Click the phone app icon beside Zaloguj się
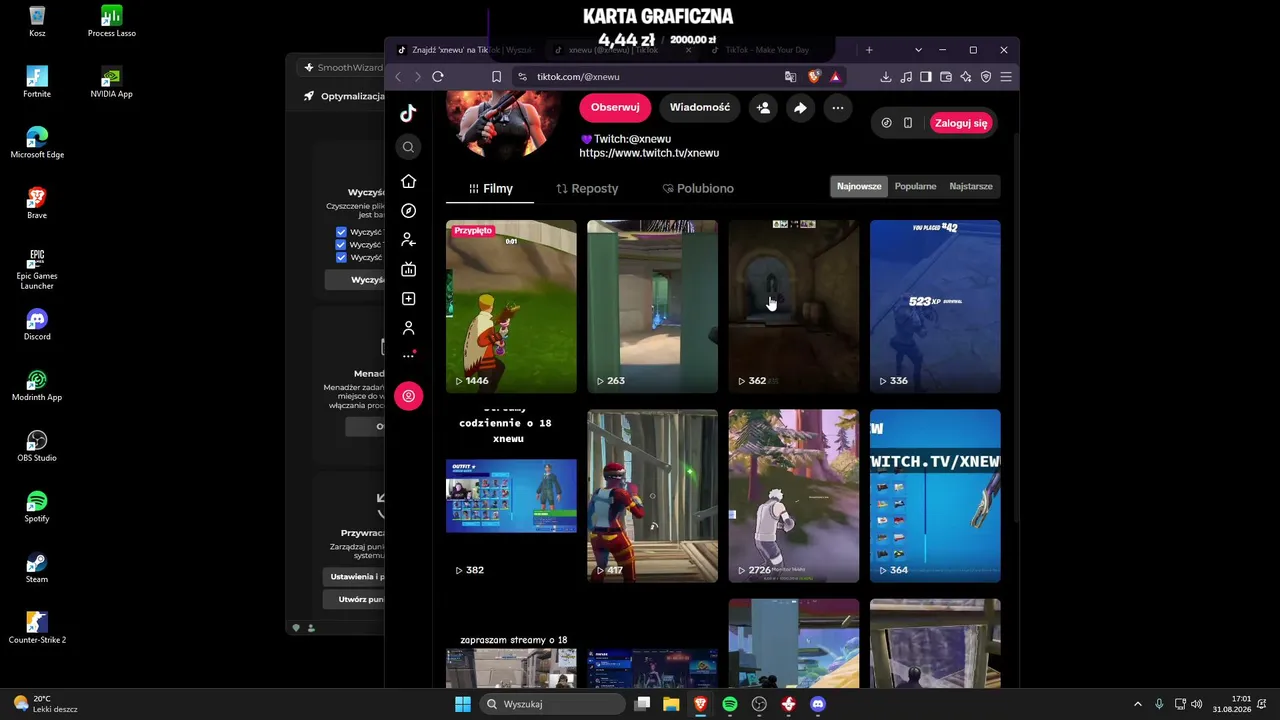This screenshot has width=1280, height=720. (x=908, y=123)
